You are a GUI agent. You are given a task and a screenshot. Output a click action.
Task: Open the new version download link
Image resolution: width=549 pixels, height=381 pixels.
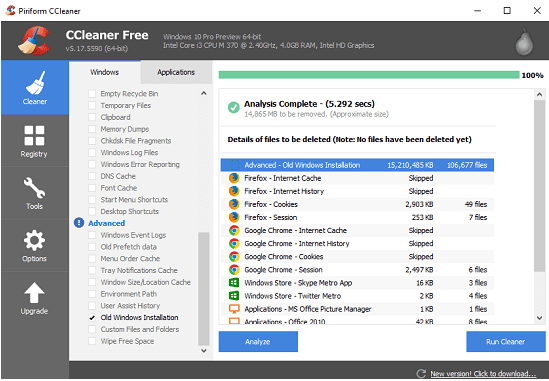[x=483, y=374]
